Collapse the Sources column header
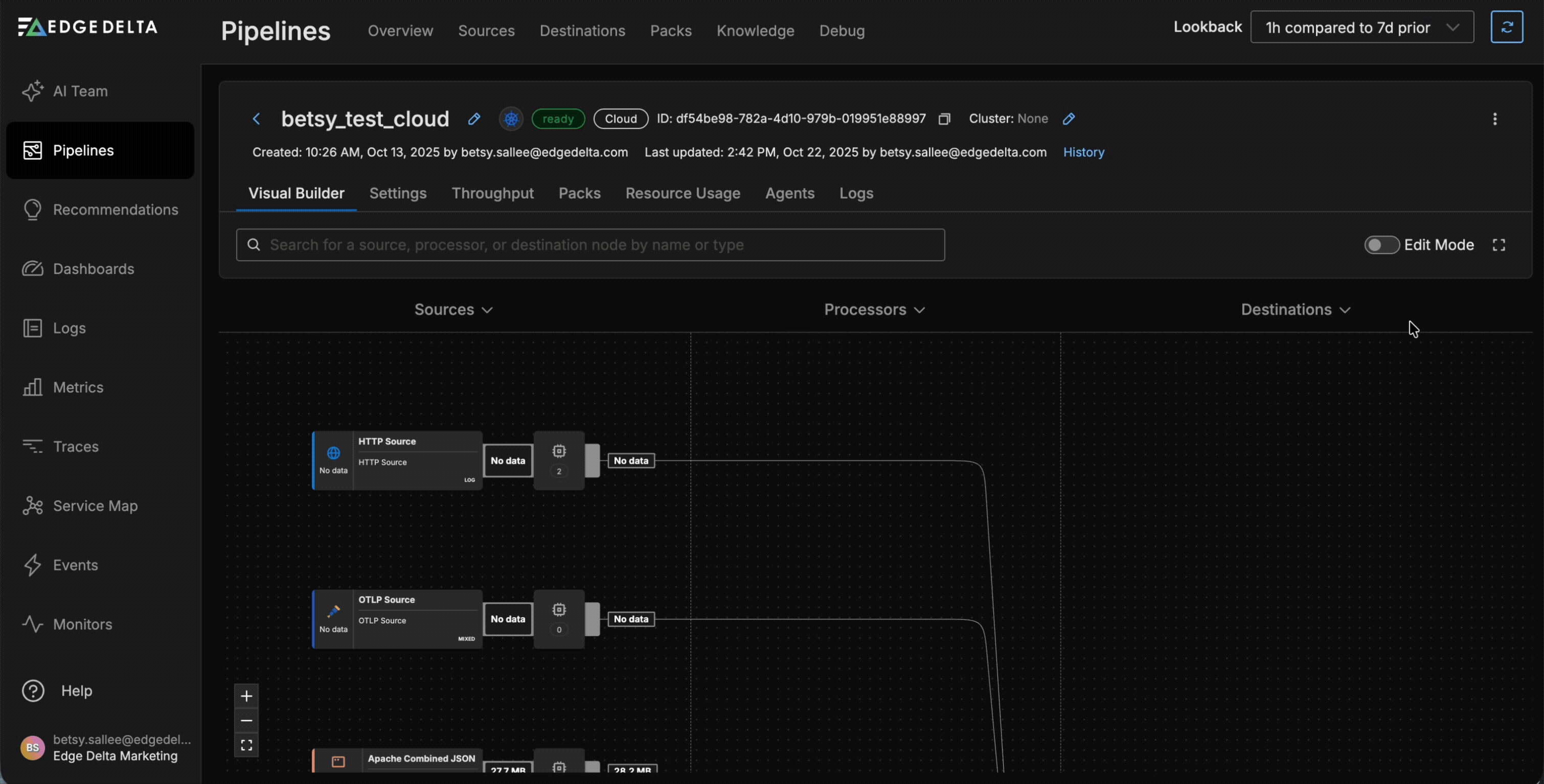Screen dimensions: 1544x784 point(453,309)
